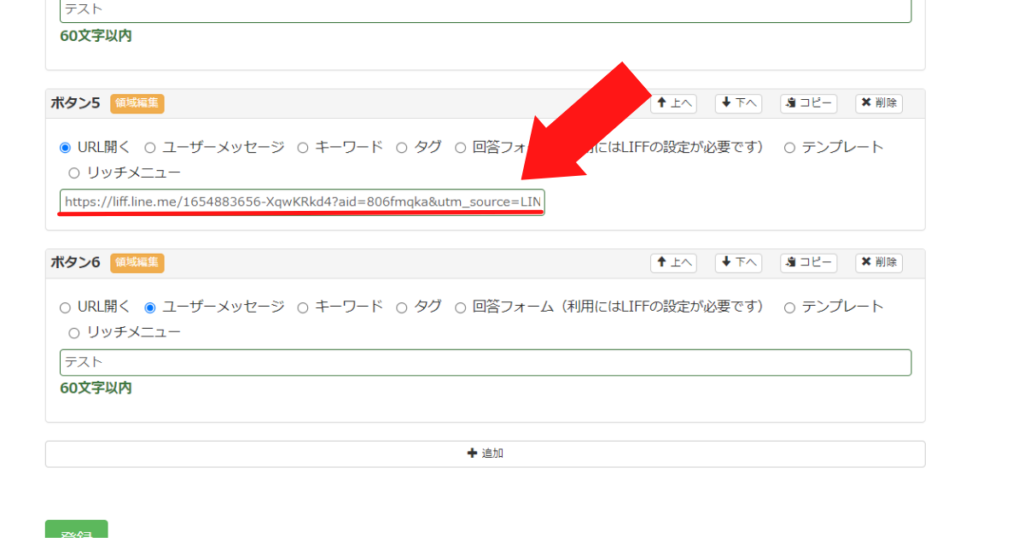Focus the liff.line.me URL field in ボタン5
Viewport: 1024px width, 538px height.
tap(302, 202)
